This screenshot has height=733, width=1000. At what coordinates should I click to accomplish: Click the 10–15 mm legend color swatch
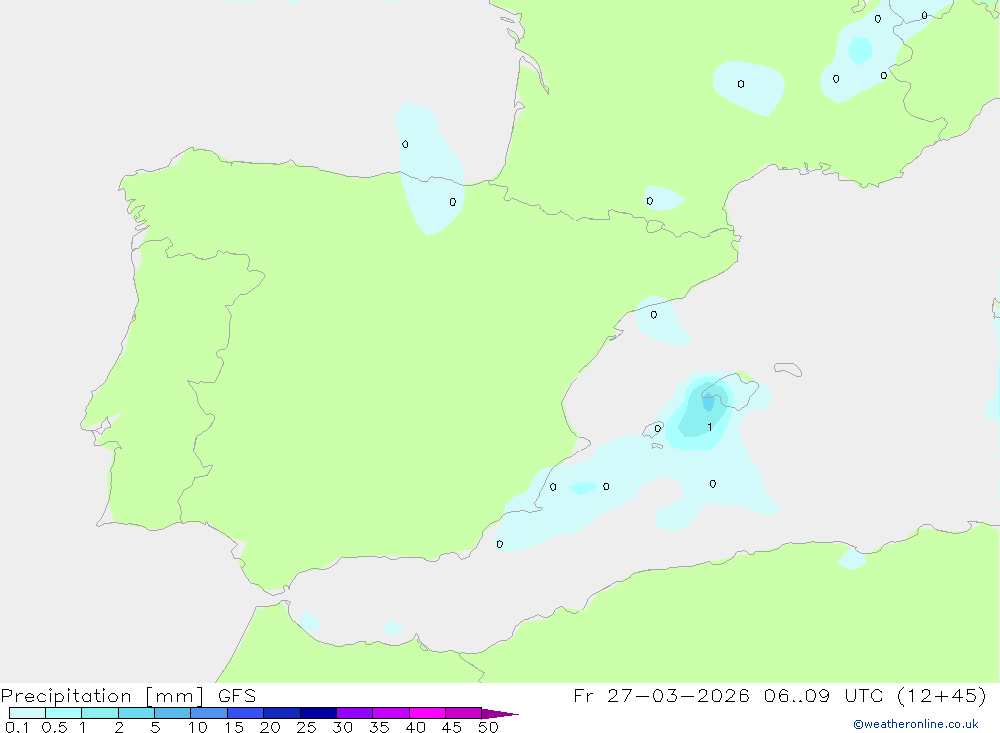pyautogui.click(x=209, y=713)
